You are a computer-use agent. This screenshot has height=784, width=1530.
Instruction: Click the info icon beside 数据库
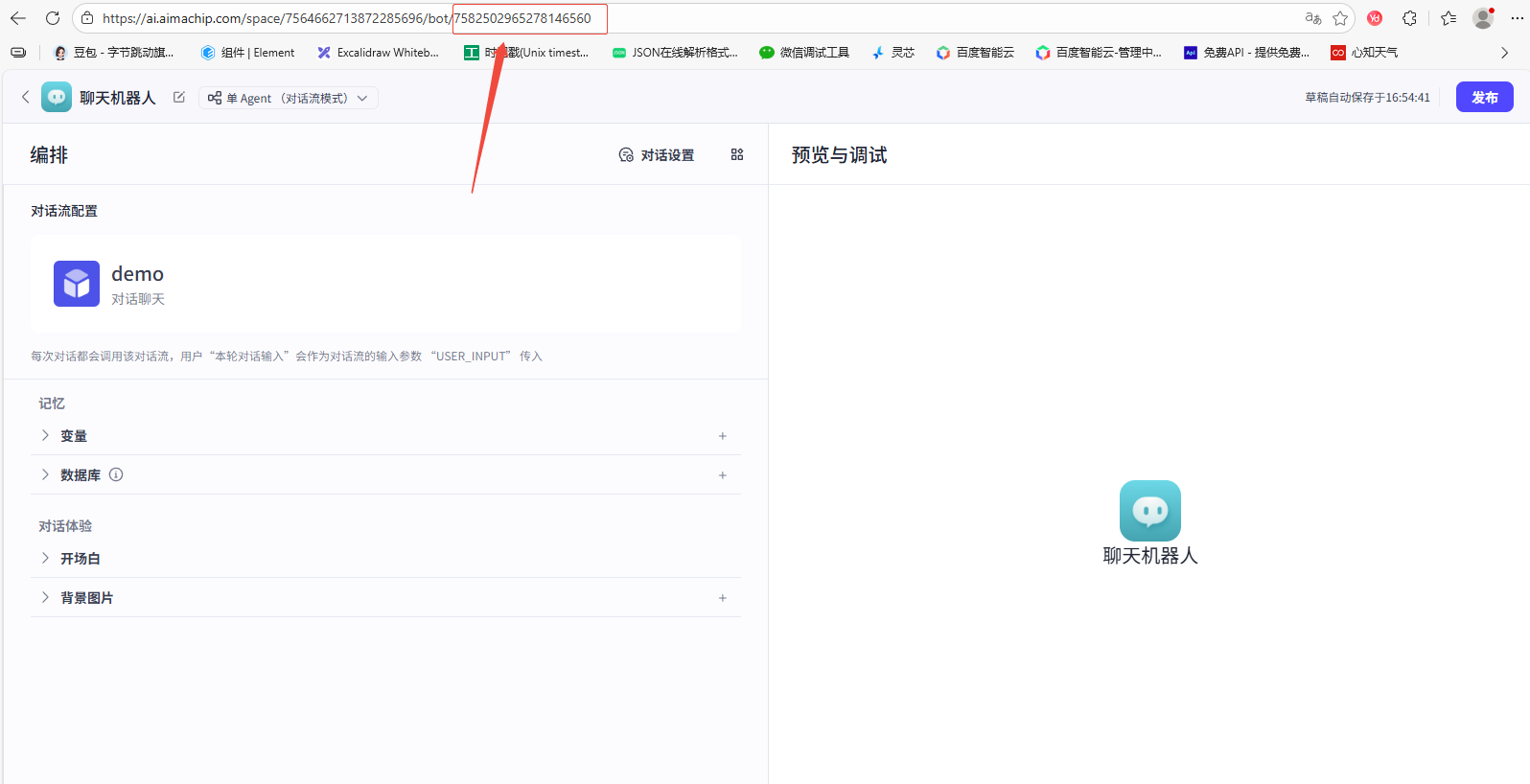point(116,474)
